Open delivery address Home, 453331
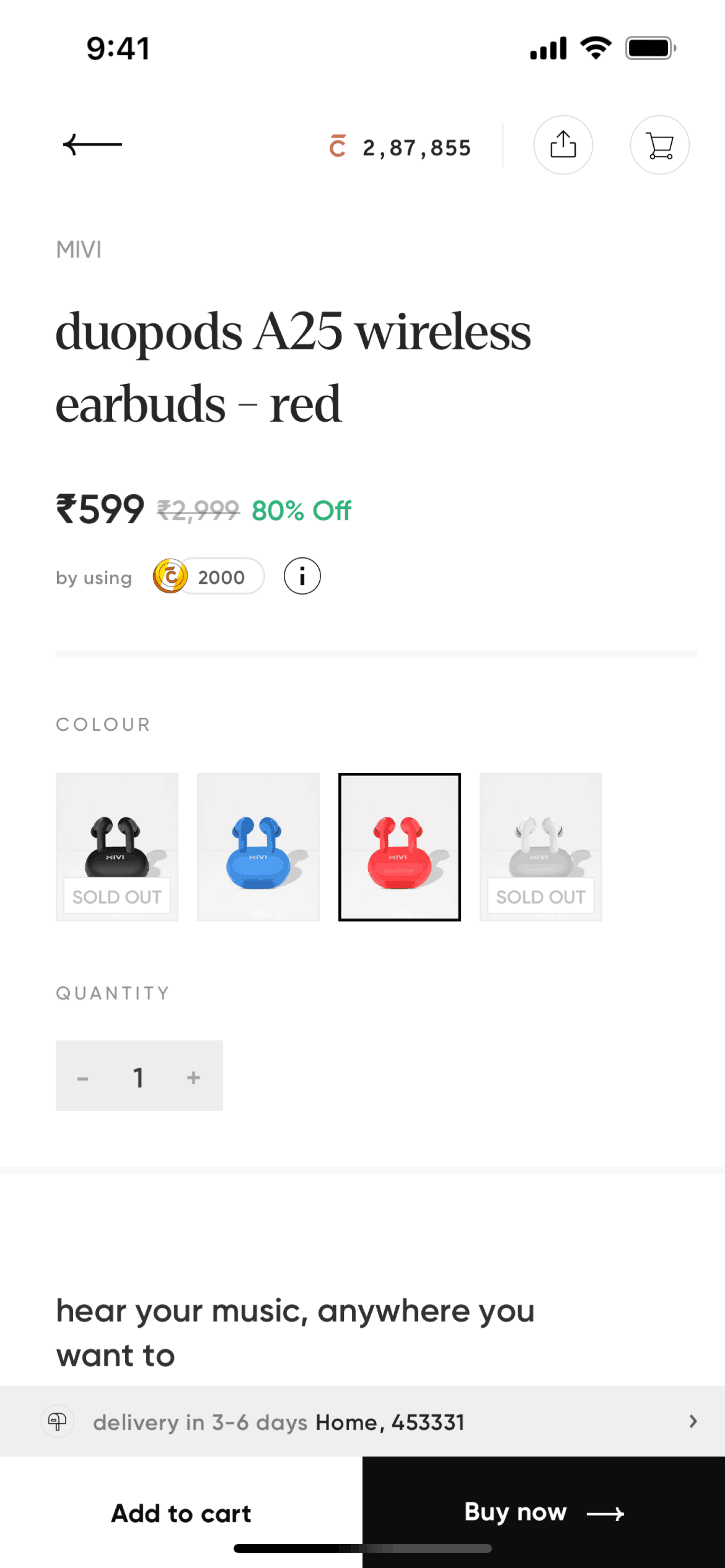This screenshot has height=1568, width=725. click(390, 1422)
